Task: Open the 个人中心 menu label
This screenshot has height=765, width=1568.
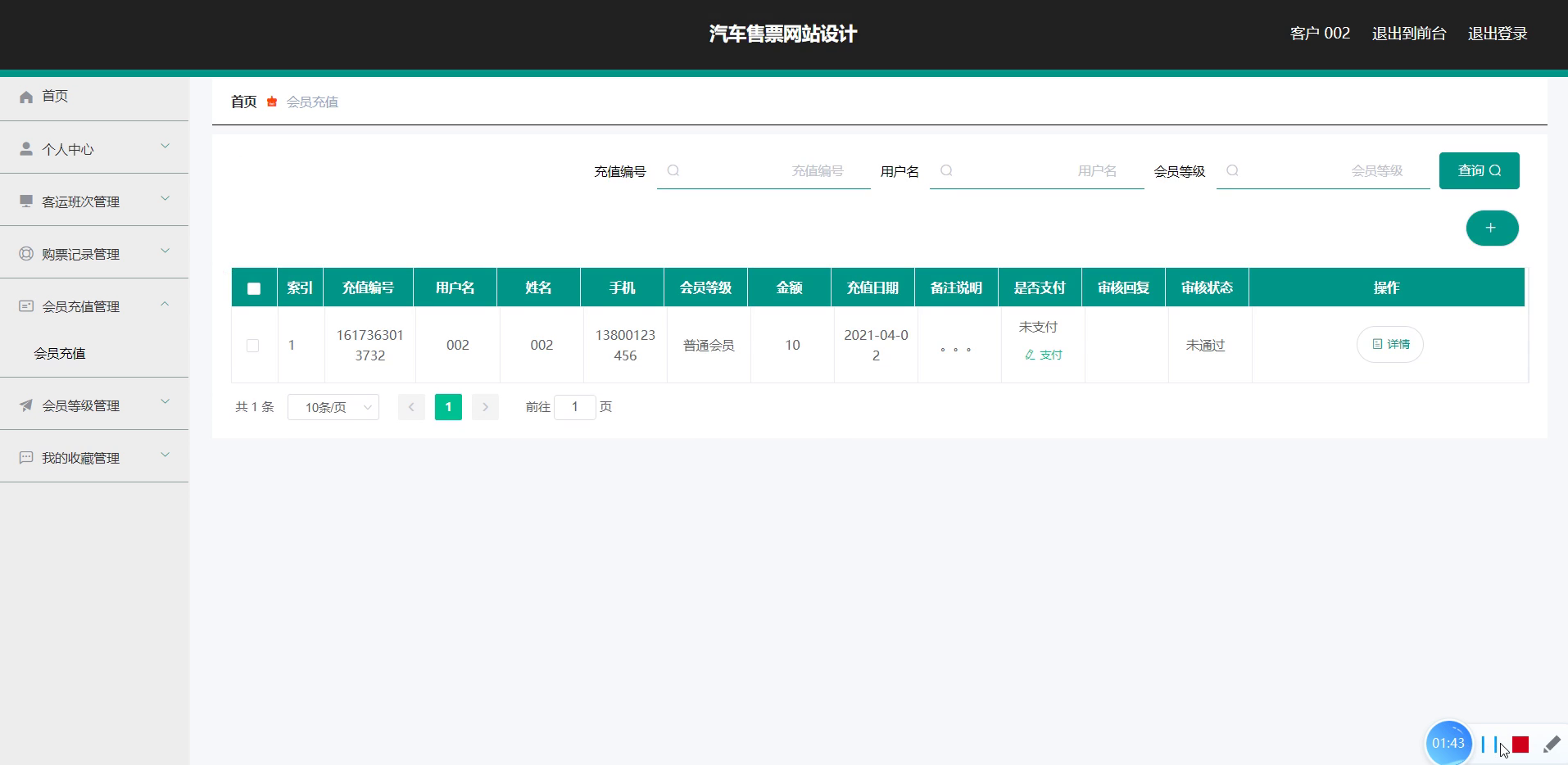Action: pyautogui.click(x=68, y=149)
